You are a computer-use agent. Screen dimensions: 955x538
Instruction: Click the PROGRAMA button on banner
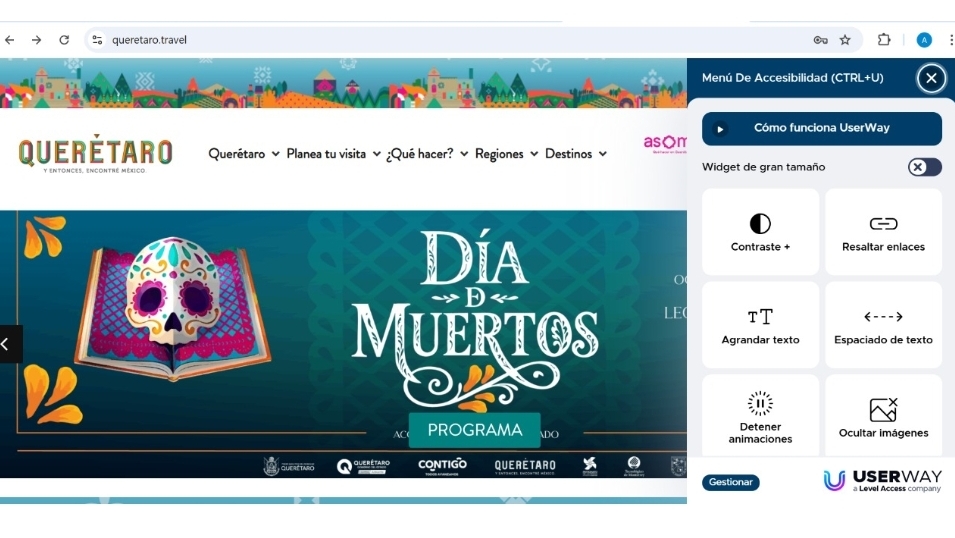click(474, 430)
